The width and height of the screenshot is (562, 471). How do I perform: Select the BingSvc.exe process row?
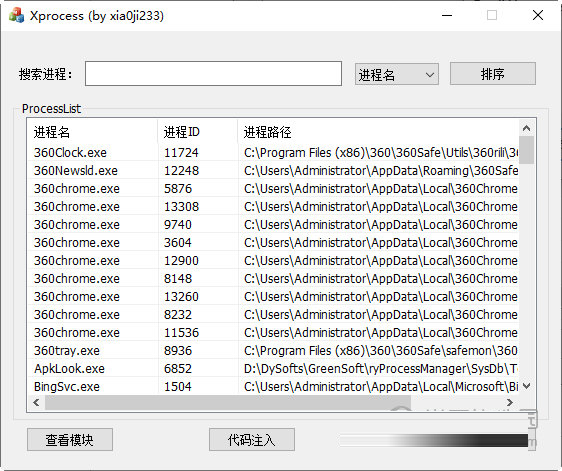[273, 386]
